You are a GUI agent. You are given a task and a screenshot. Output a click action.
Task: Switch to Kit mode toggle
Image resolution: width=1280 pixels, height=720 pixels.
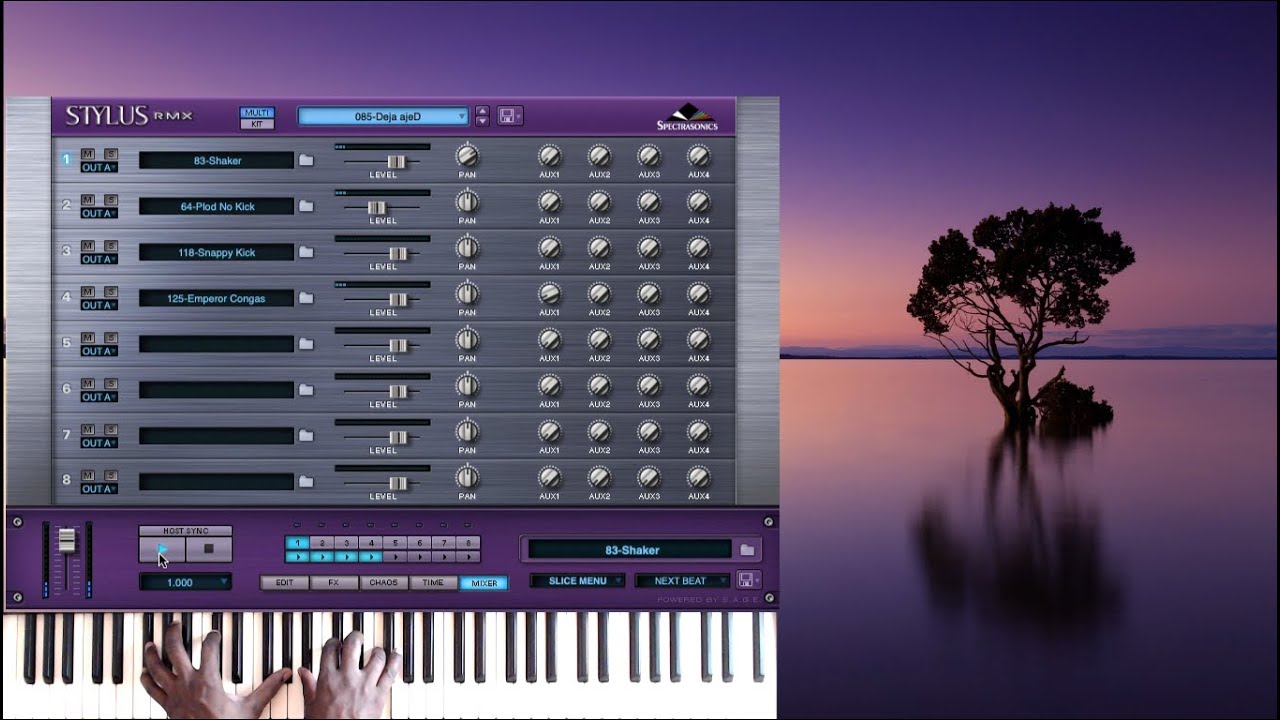(257, 124)
